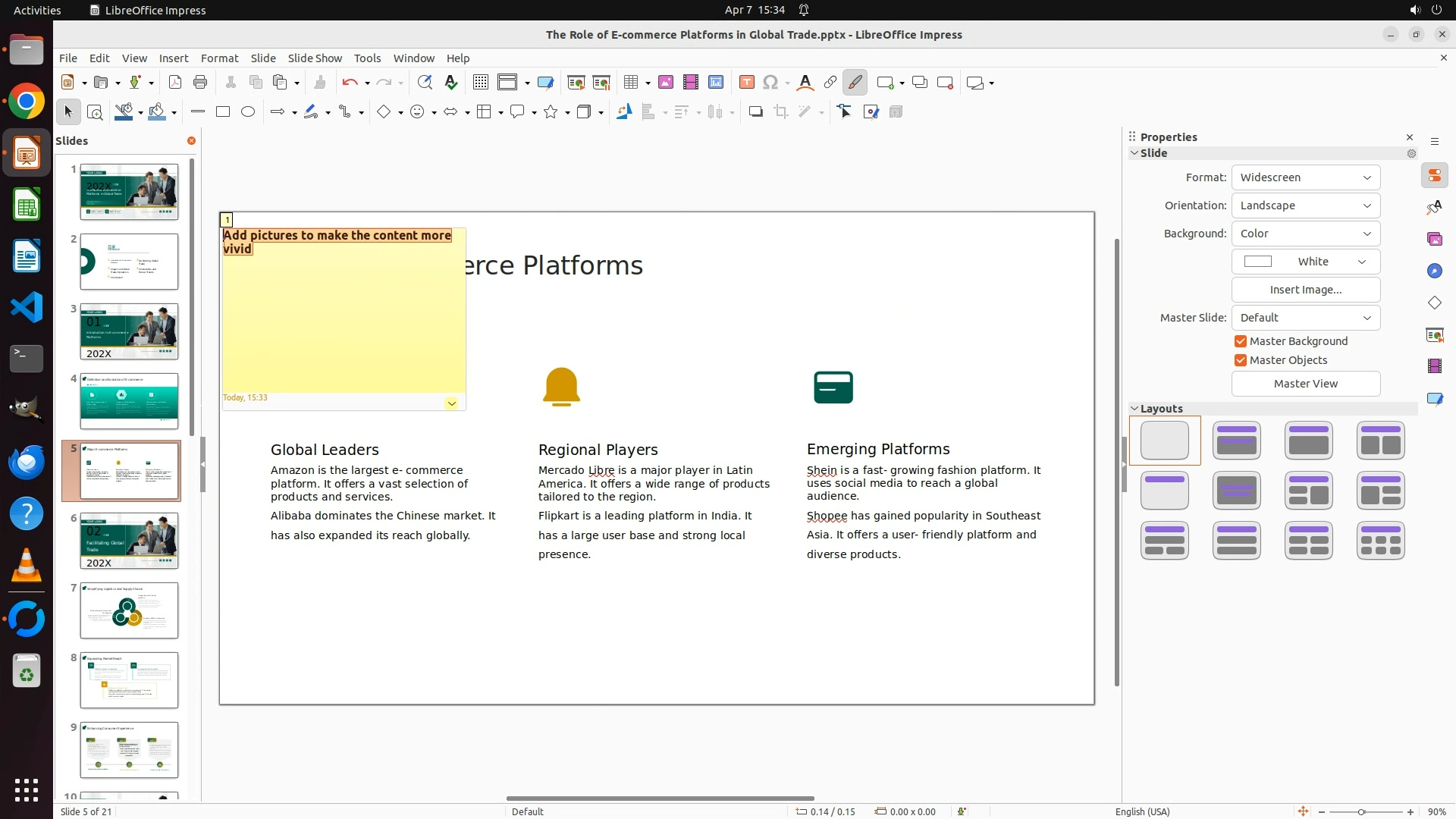The height and width of the screenshot is (819, 1456).
Task: Uncheck the Master Background checkbox
Action: [1241, 341]
